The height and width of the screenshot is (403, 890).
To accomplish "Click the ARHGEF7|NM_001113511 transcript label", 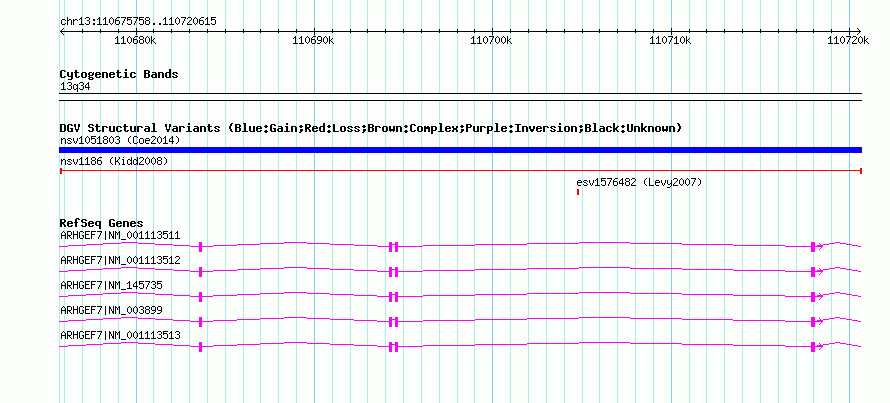I will [120, 235].
